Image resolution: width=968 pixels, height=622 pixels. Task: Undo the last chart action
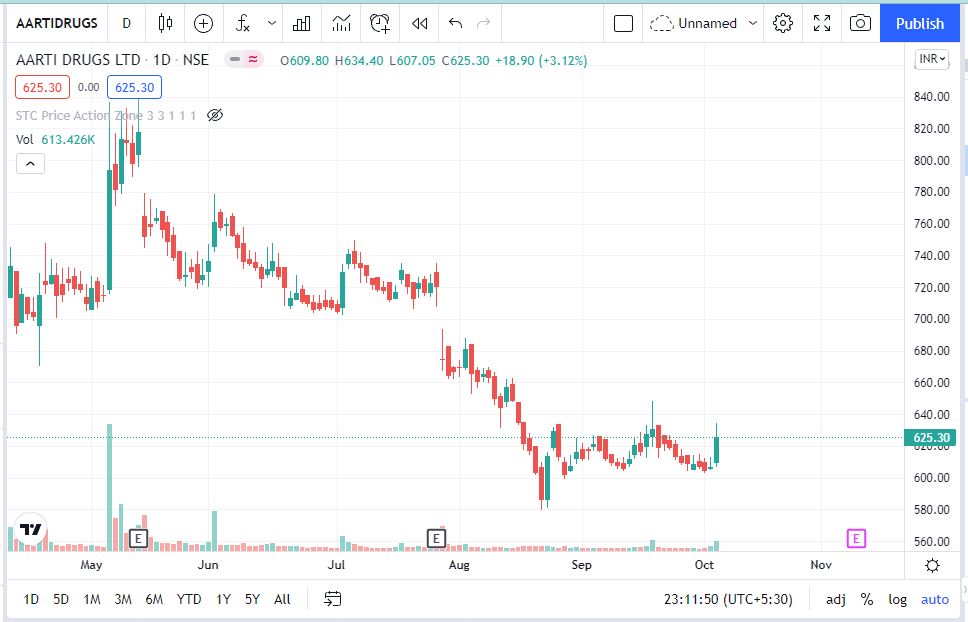[x=456, y=23]
